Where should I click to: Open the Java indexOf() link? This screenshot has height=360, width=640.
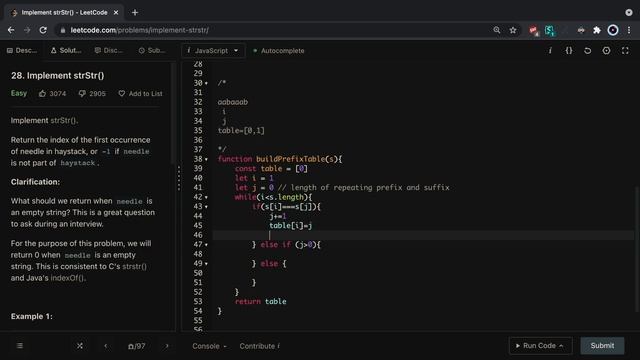(67, 278)
